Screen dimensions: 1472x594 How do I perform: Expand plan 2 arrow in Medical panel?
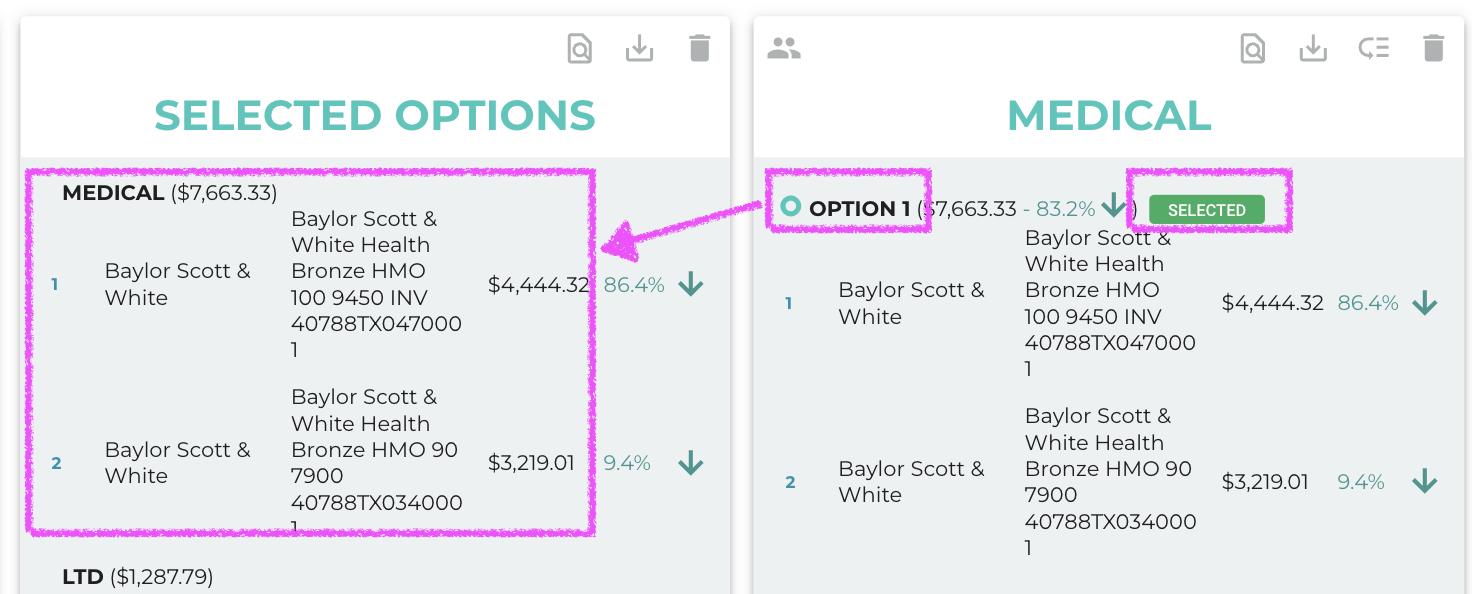click(x=1425, y=482)
